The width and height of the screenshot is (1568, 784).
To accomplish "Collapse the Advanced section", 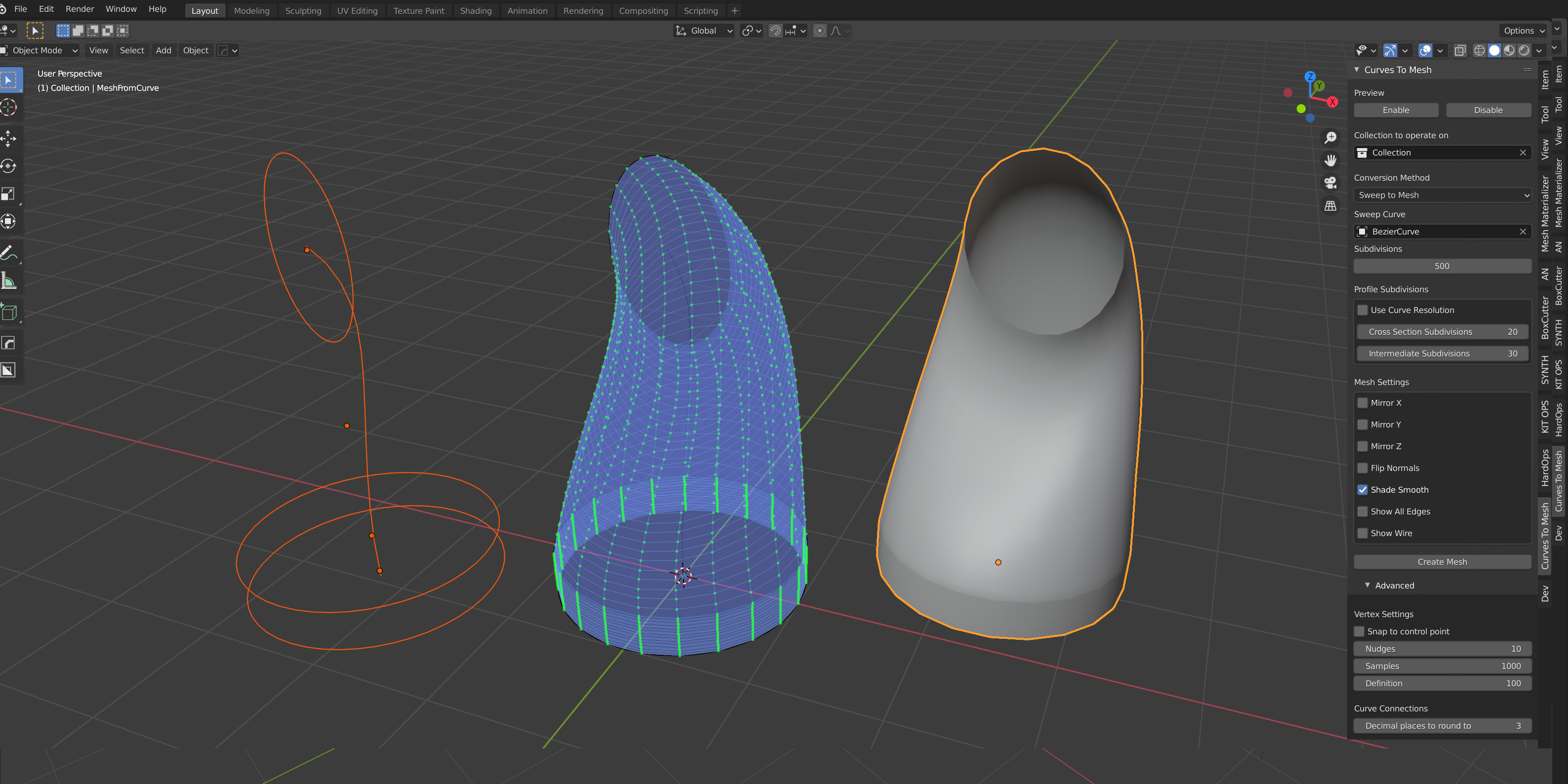I will point(1393,585).
